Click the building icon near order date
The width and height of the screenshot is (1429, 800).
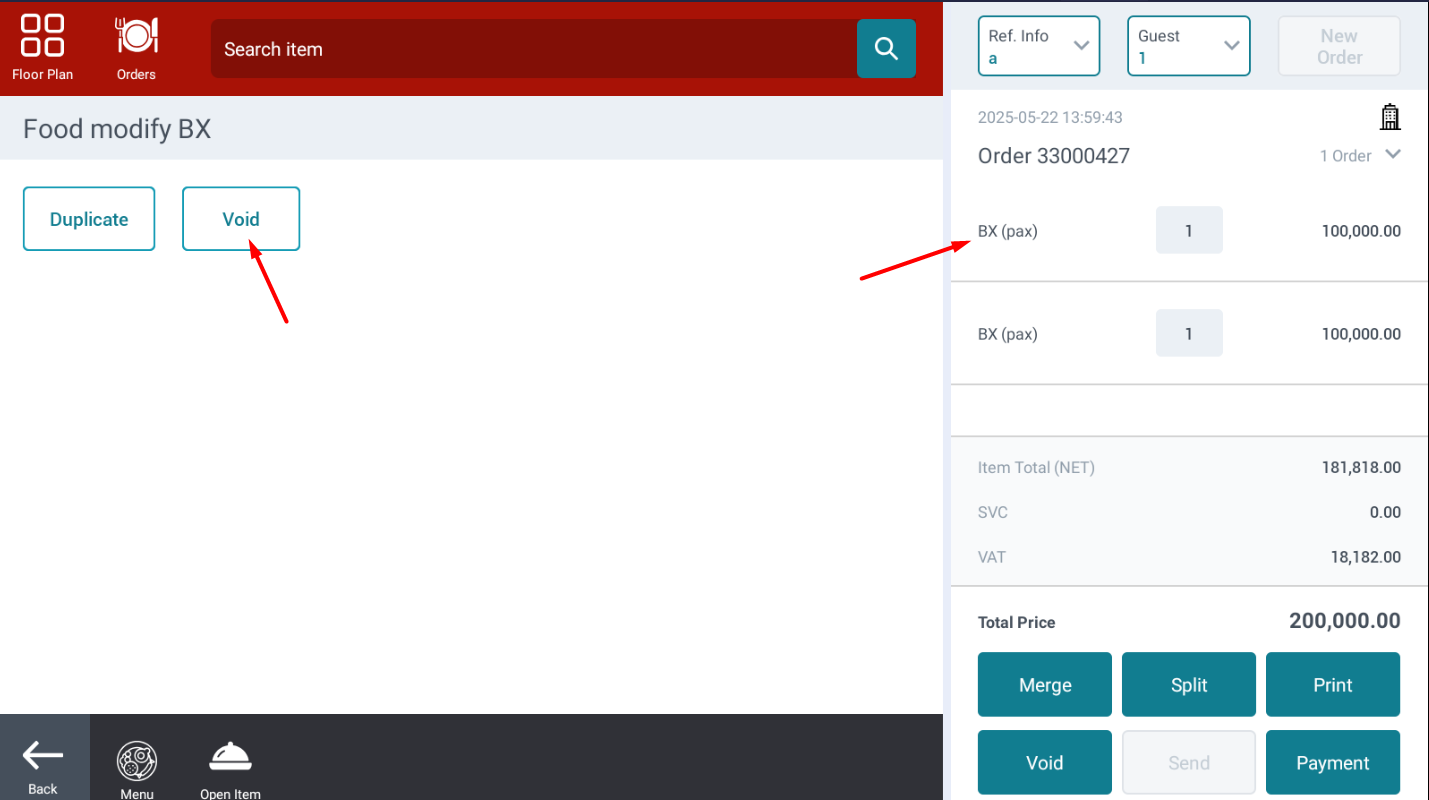1390,117
